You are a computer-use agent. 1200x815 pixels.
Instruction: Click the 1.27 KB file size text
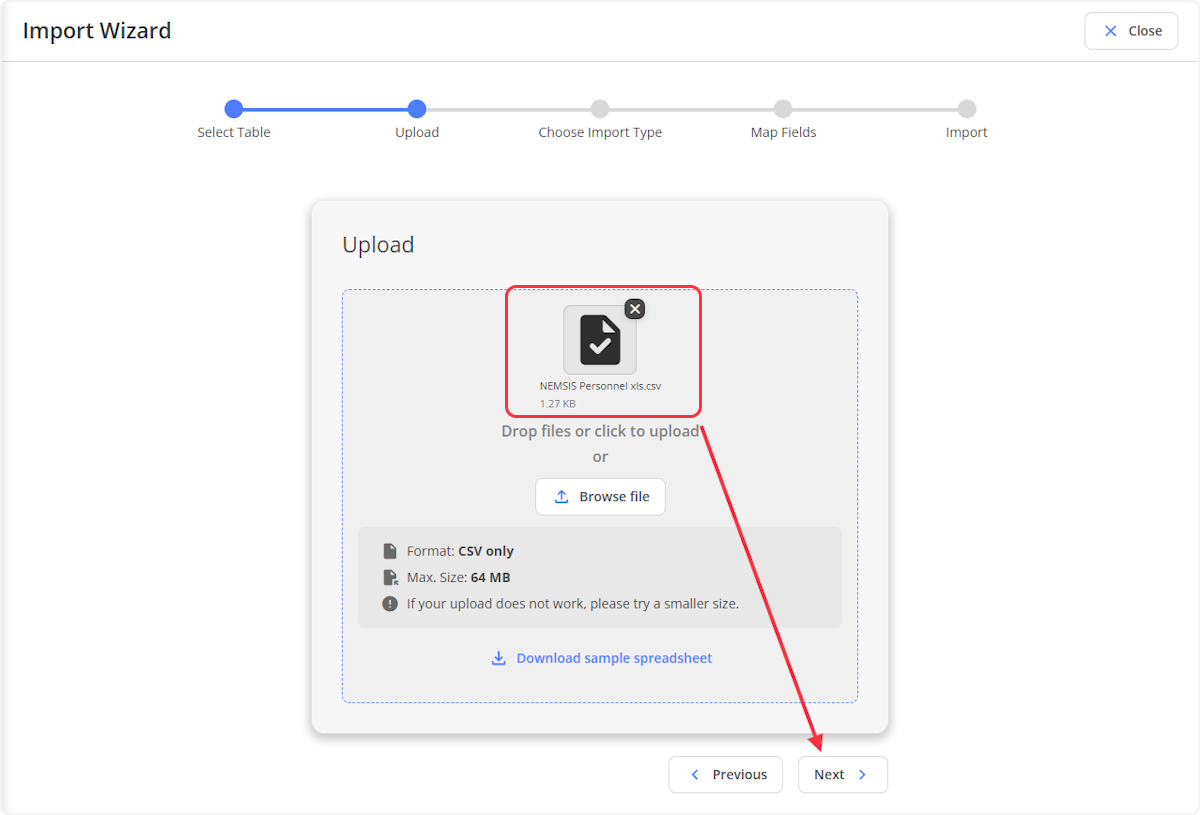(x=557, y=403)
